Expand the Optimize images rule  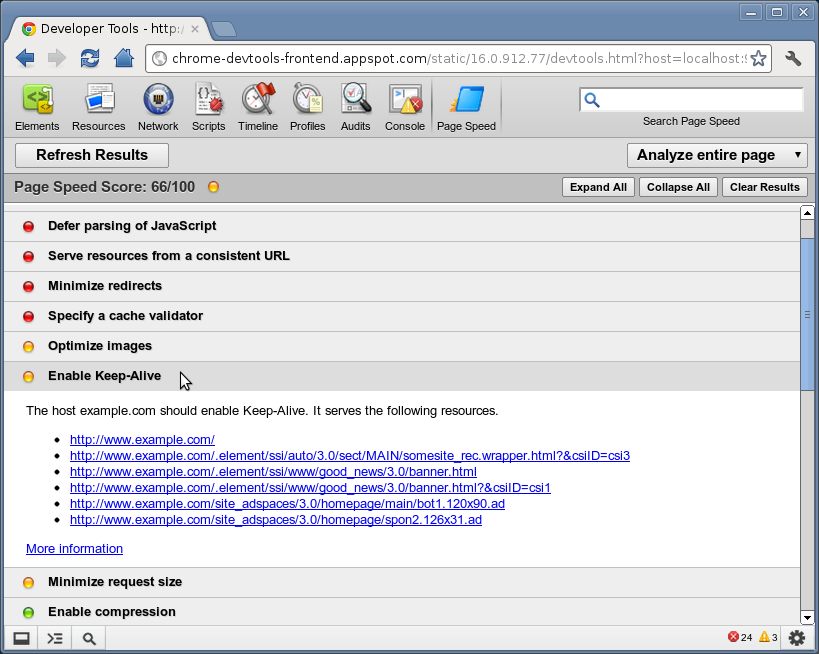pyautogui.click(x=100, y=346)
